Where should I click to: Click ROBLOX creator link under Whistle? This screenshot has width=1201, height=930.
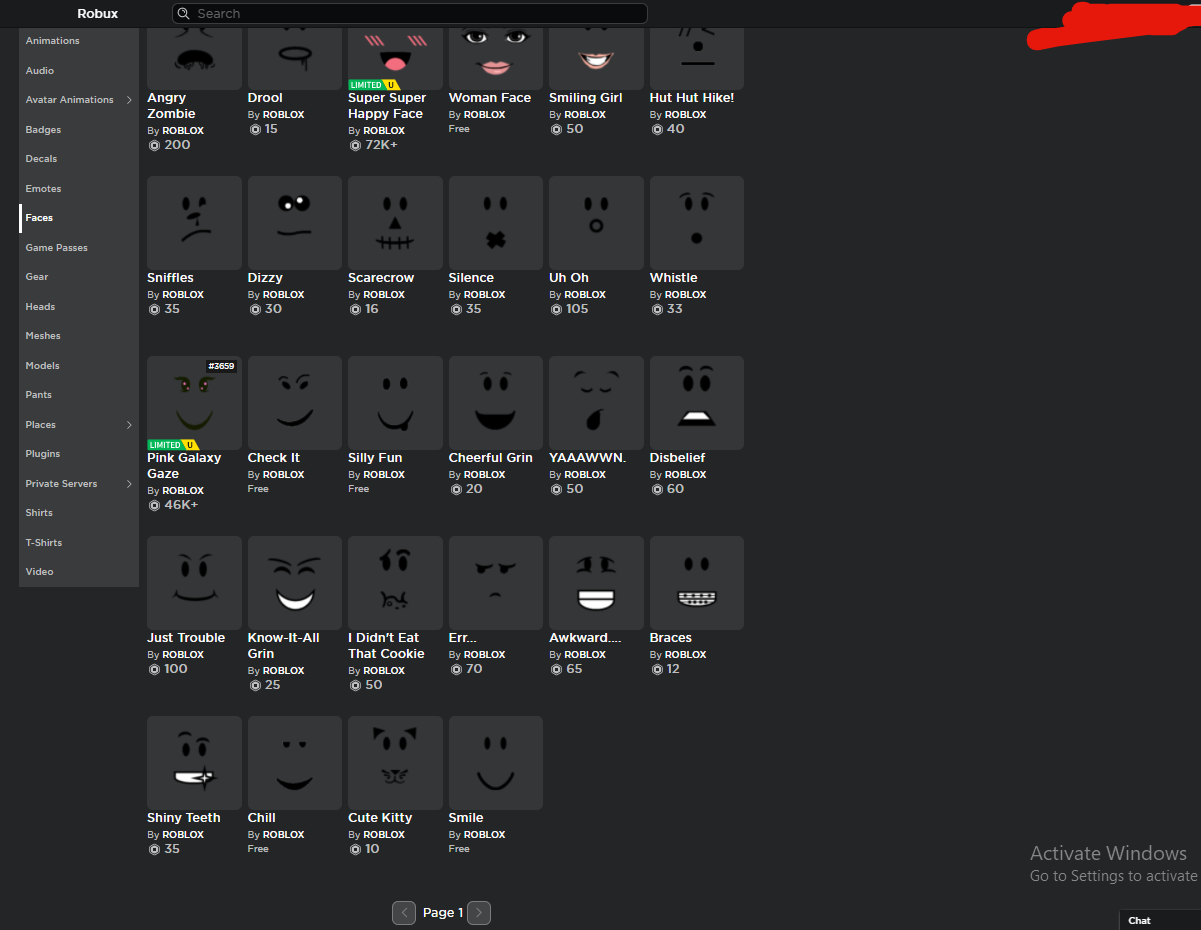pos(686,295)
